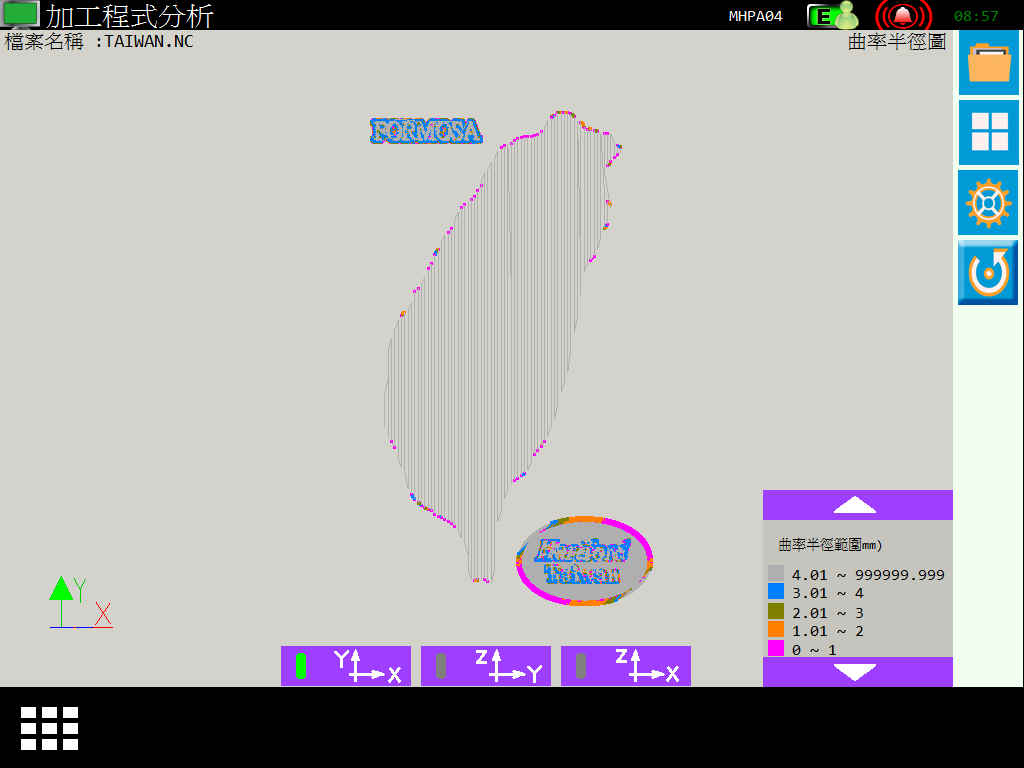Open the file folder icon
This screenshot has height=768, width=1024.
tap(989, 63)
